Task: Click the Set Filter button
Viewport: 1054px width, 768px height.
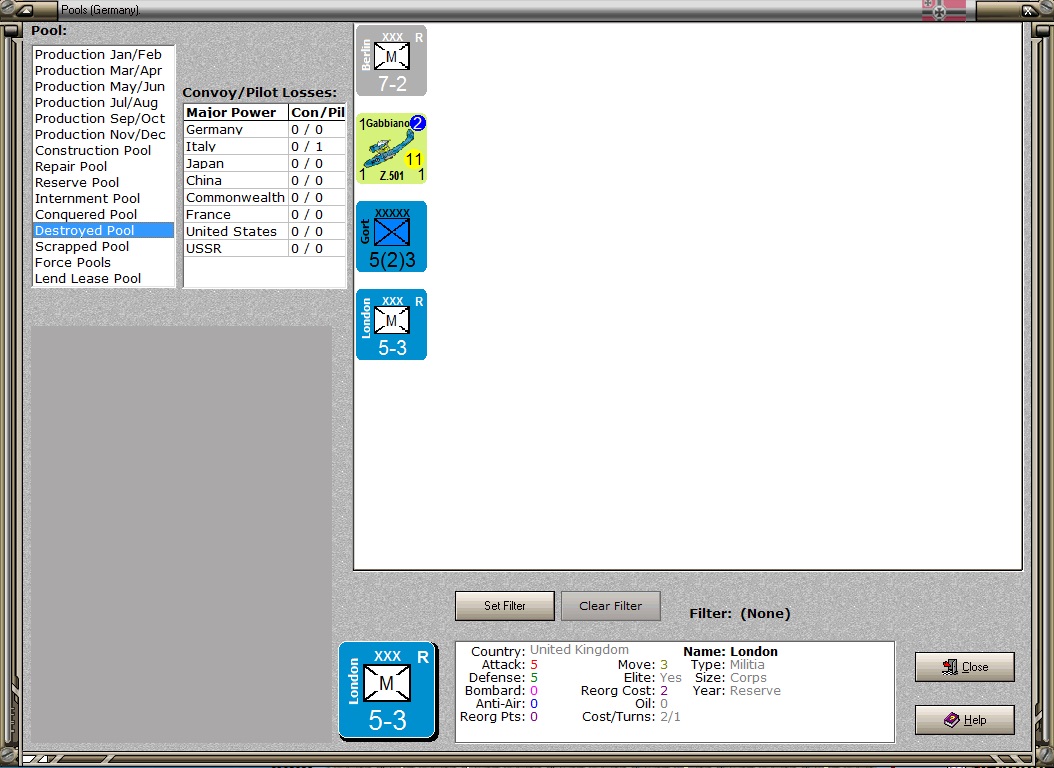Action: click(x=505, y=606)
